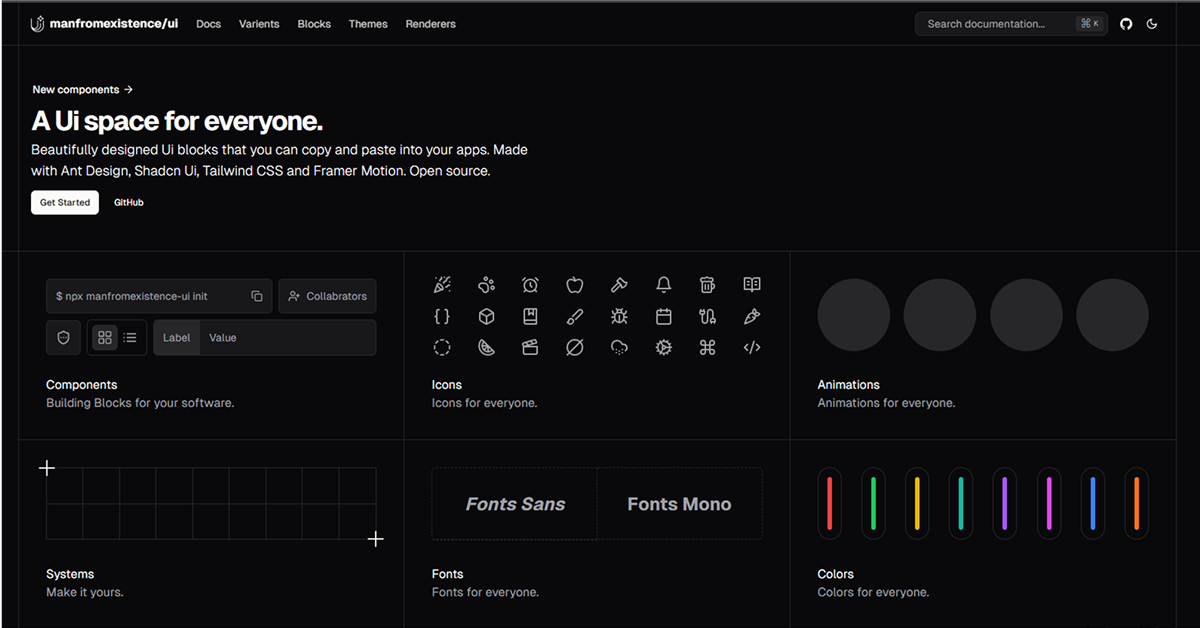Click the clapperboard icon
Screen dimensions: 1200x628
(x=530, y=347)
